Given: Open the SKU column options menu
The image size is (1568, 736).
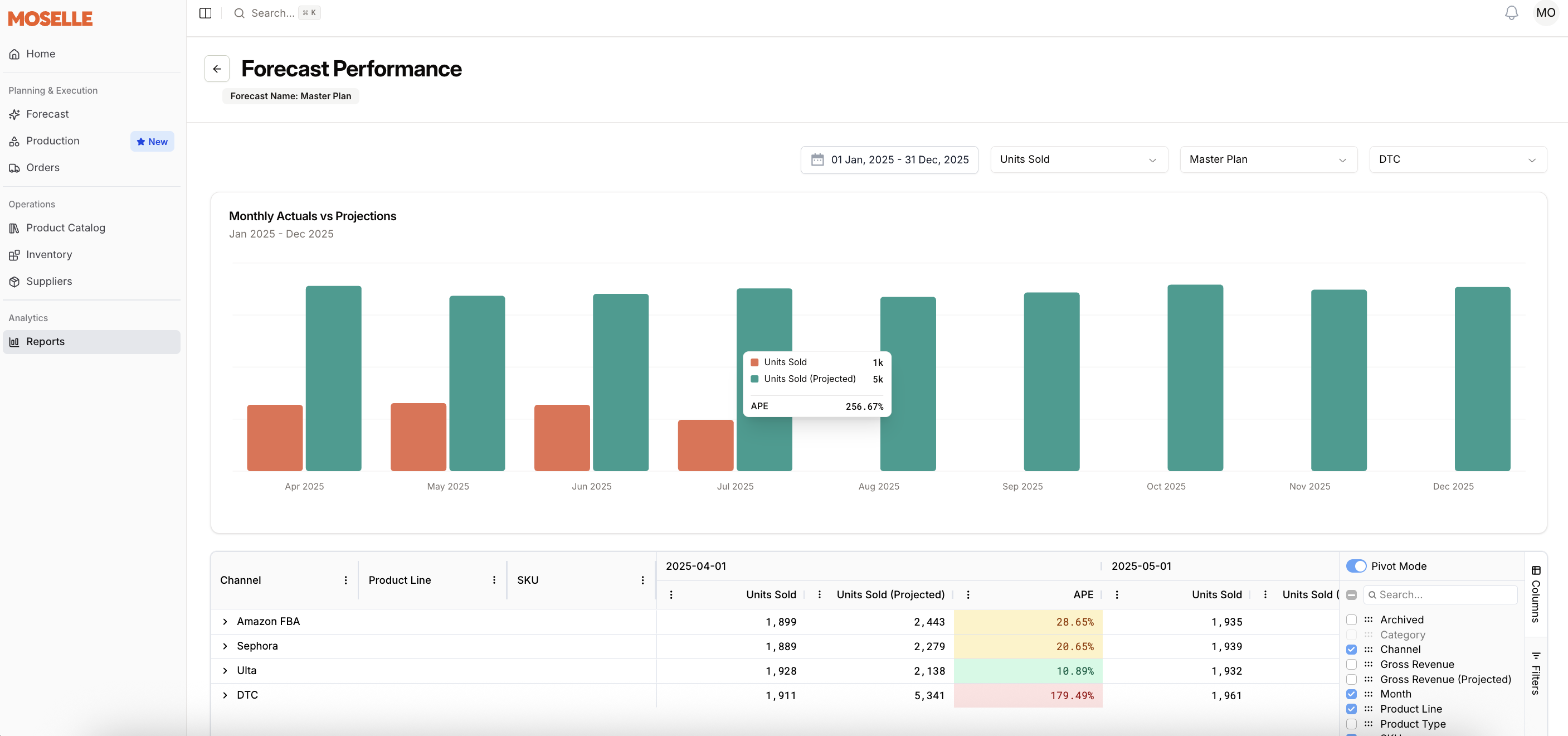Looking at the screenshot, I should 642,580.
